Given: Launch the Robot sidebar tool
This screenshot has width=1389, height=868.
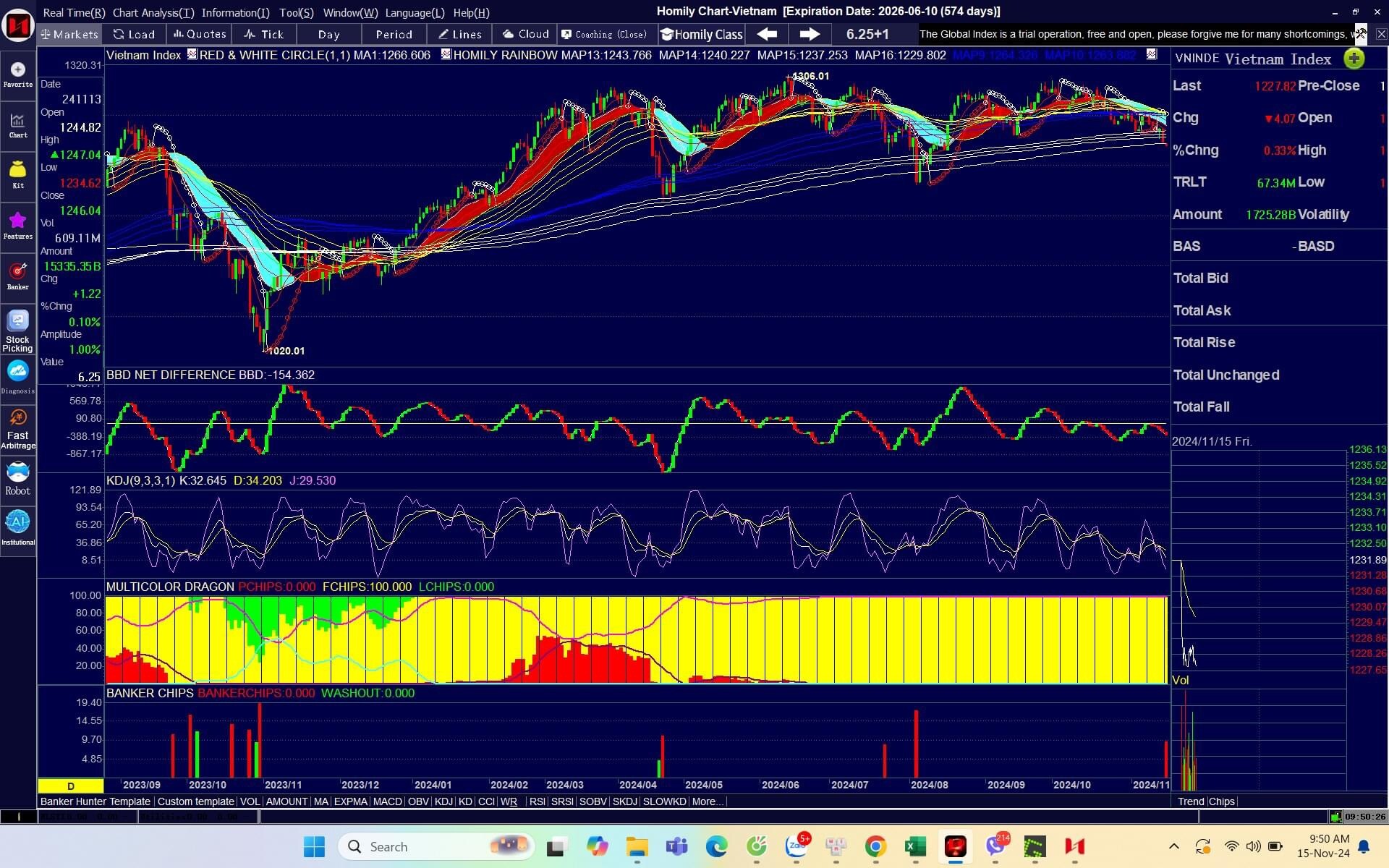Looking at the screenshot, I should (x=18, y=480).
